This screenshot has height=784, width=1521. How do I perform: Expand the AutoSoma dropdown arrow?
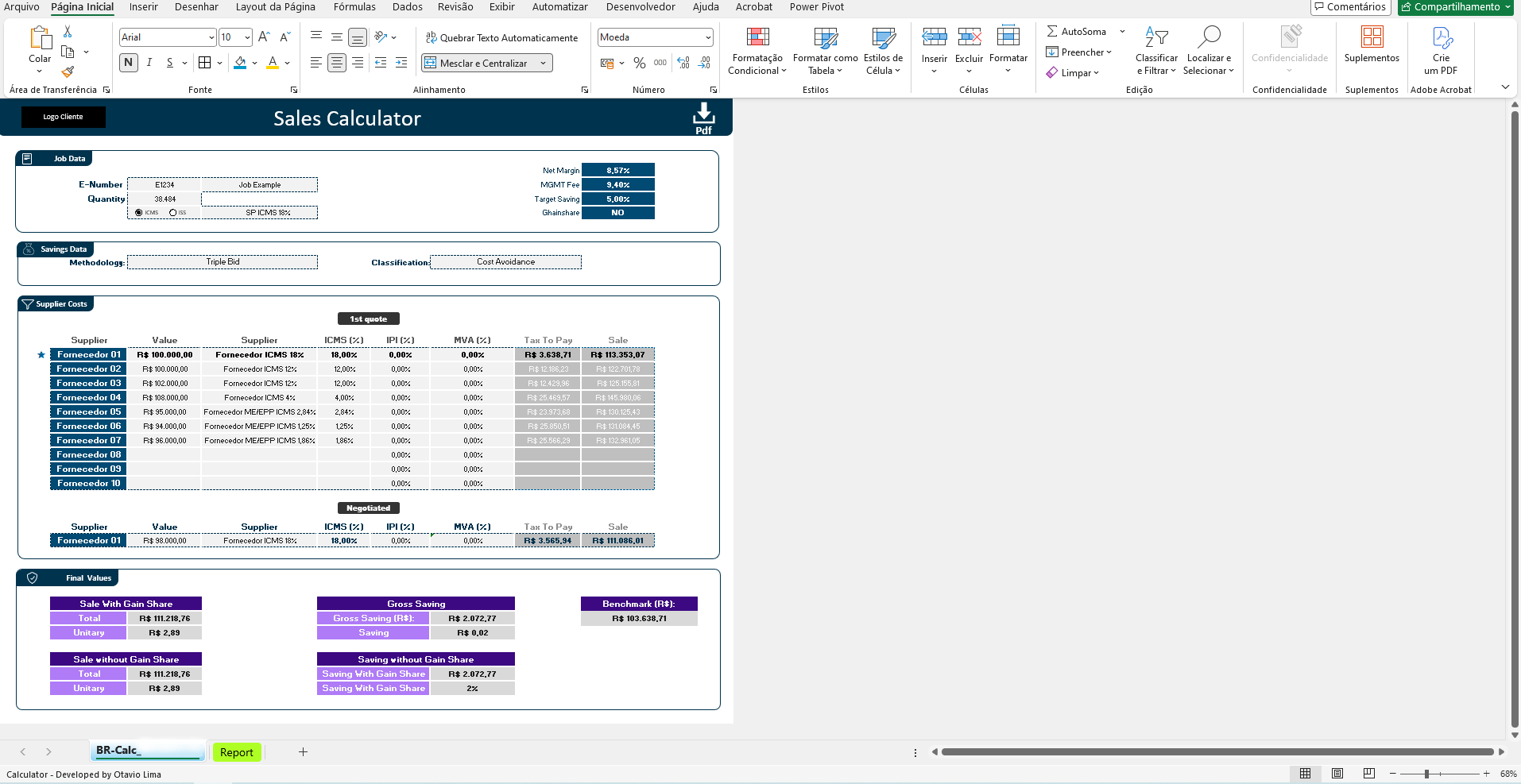click(1122, 32)
